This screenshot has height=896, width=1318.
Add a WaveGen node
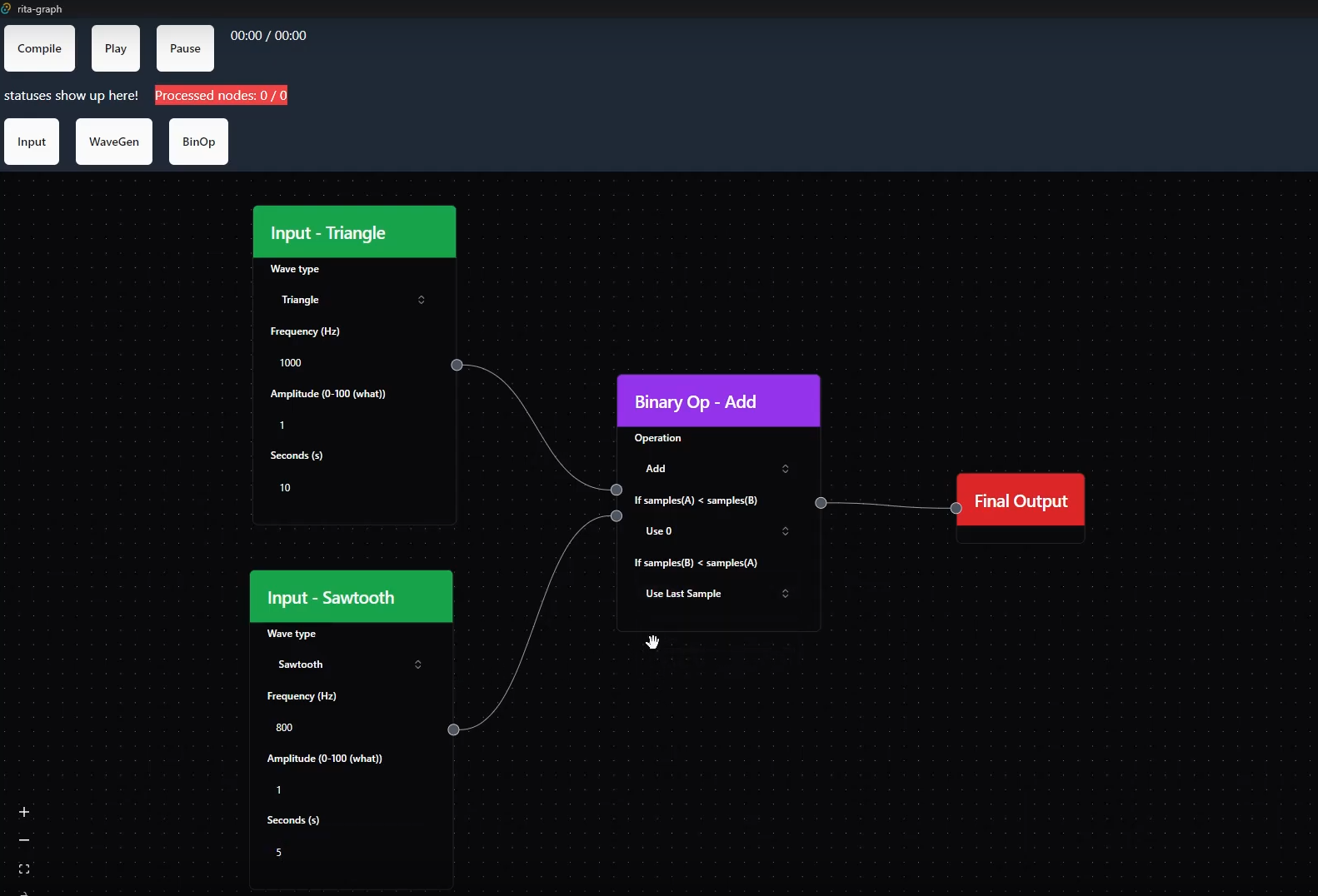click(x=114, y=142)
